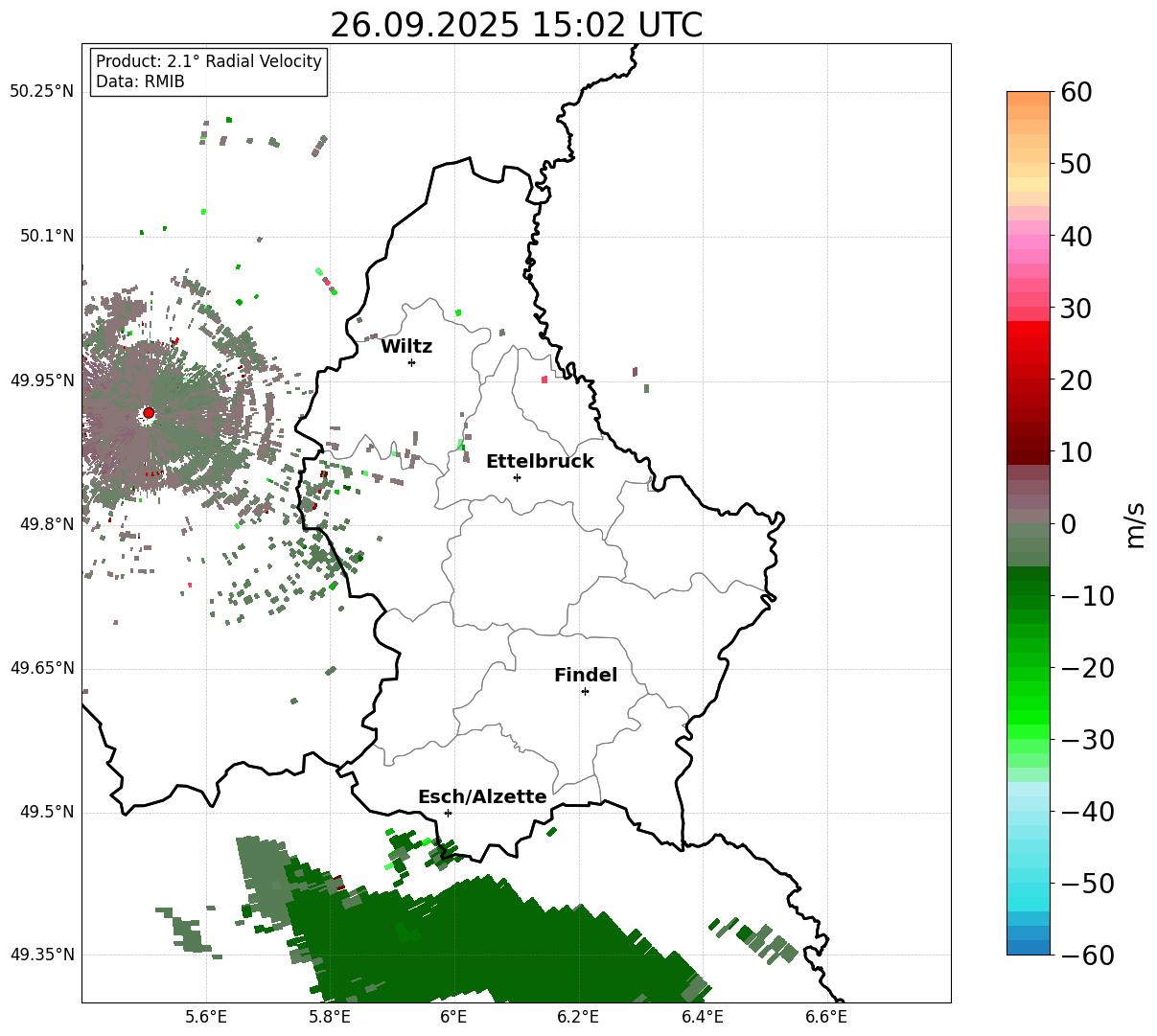
Task: Click the 50 colorbar tick label
Action: tap(1075, 164)
